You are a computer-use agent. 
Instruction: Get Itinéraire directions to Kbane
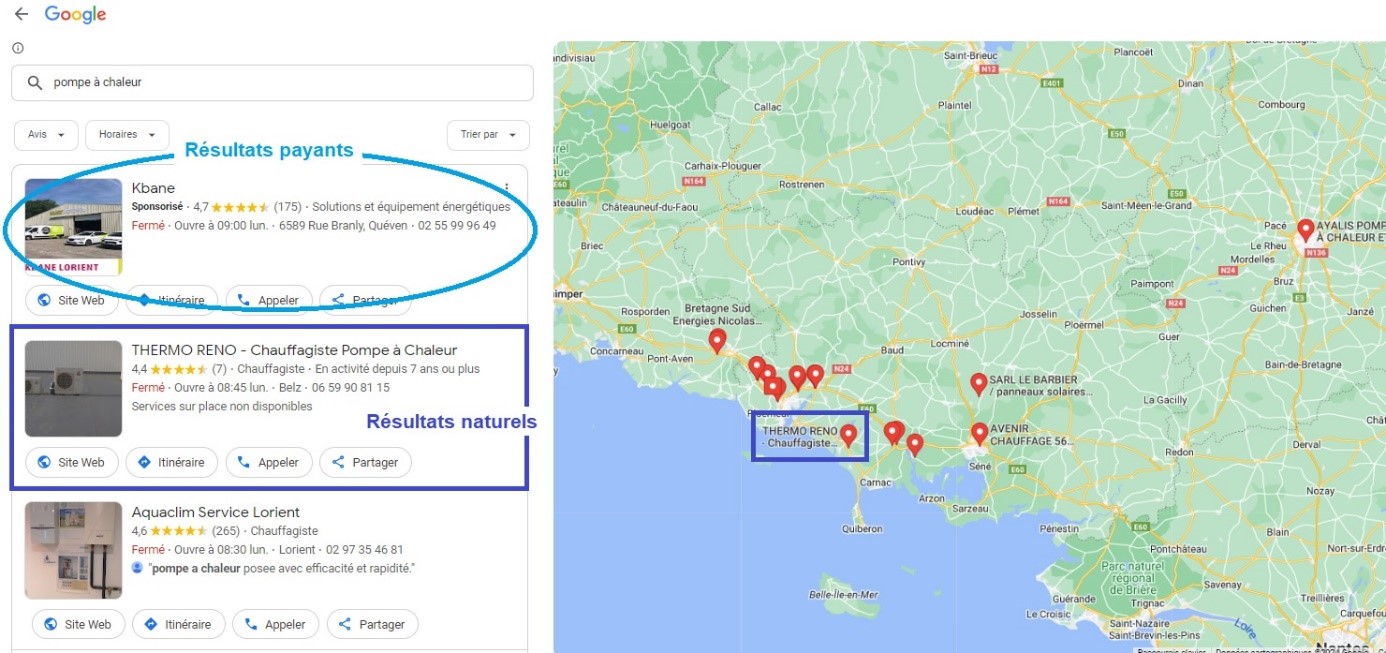[x=171, y=300]
